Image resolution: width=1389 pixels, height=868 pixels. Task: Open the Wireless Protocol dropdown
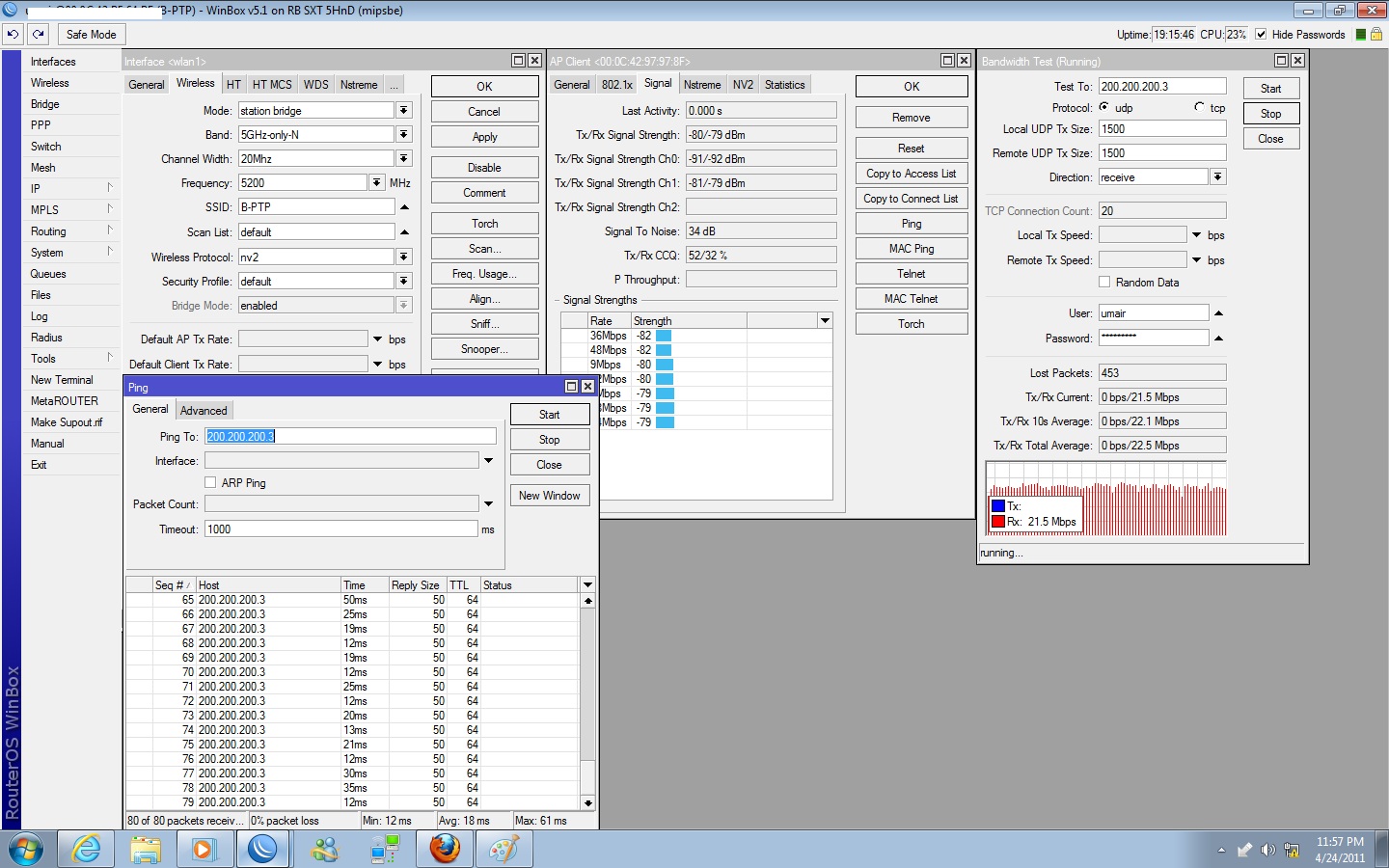click(x=404, y=257)
